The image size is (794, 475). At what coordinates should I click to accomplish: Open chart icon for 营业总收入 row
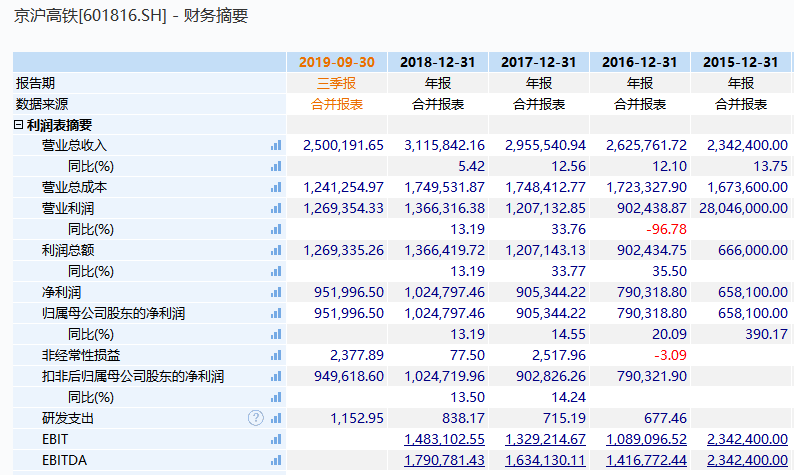pyautogui.click(x=276, y=145)
